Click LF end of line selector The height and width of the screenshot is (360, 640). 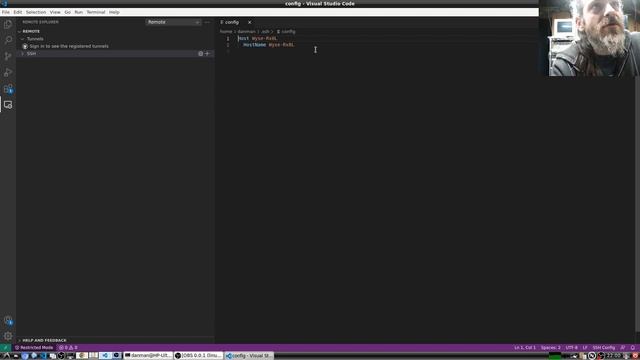585,348
